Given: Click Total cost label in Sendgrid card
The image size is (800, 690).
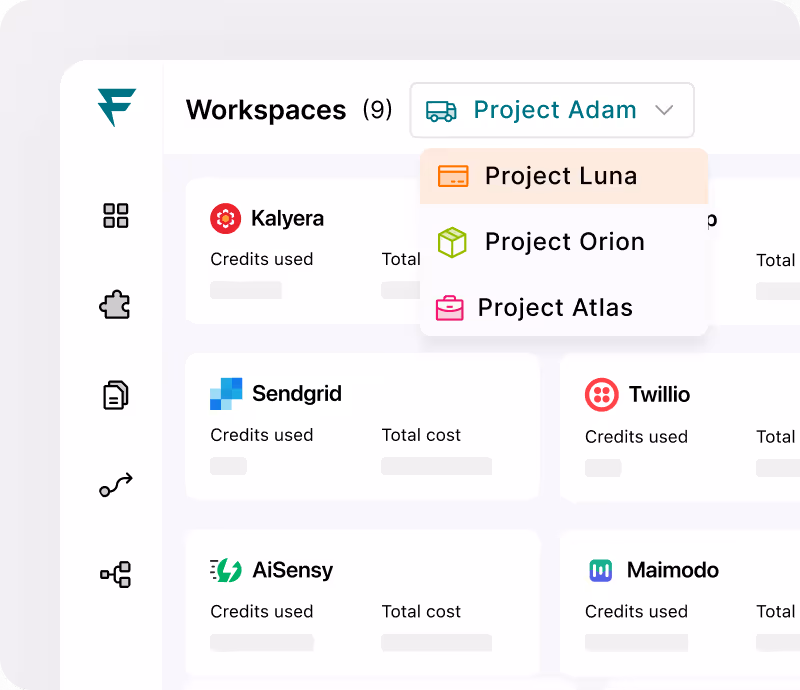Looking at the screenshot, I should [421, 435].
